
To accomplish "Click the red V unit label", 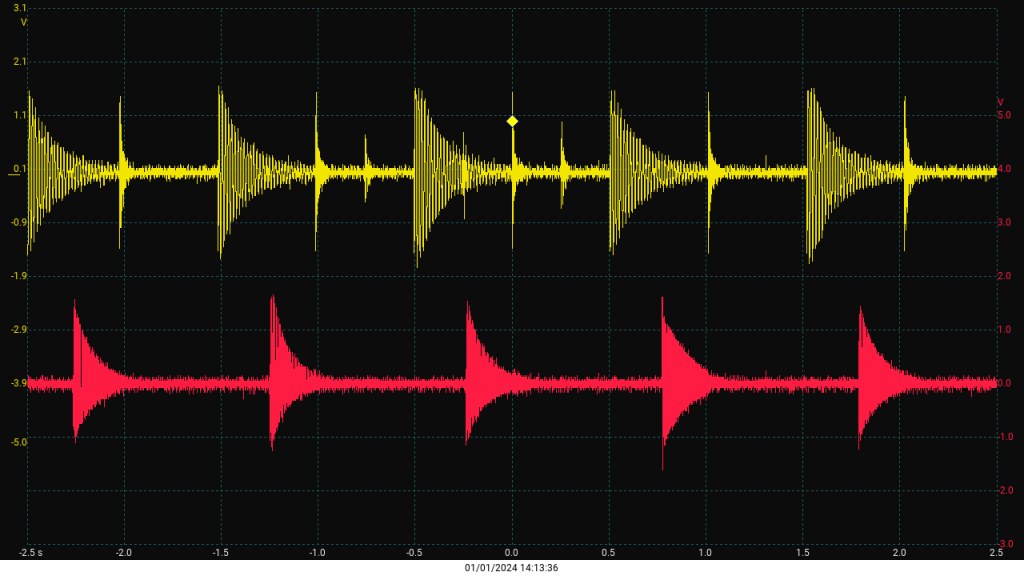I will (1000, 102).
